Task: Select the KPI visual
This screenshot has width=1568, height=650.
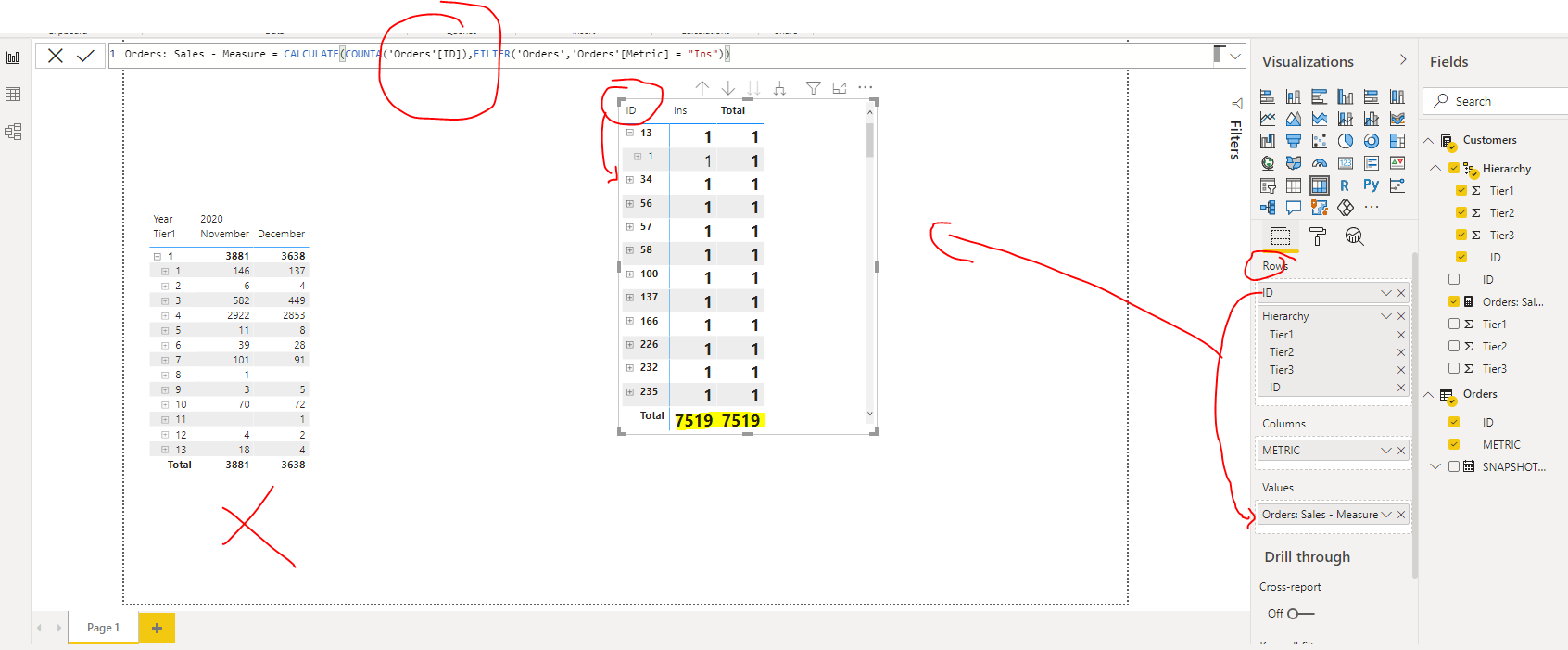Action: pyautogui.click(x=1397, y=163)
